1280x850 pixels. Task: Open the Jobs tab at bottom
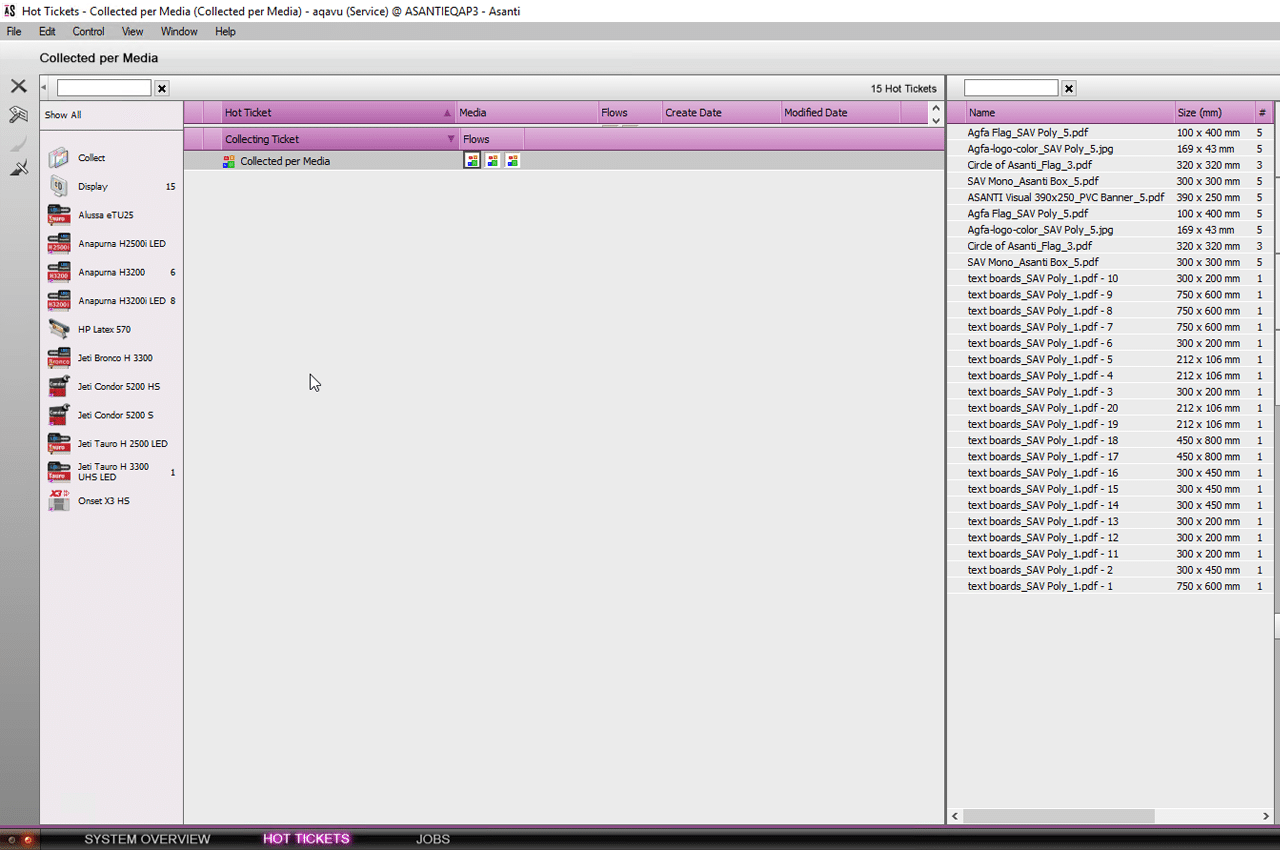click(433, 839)
